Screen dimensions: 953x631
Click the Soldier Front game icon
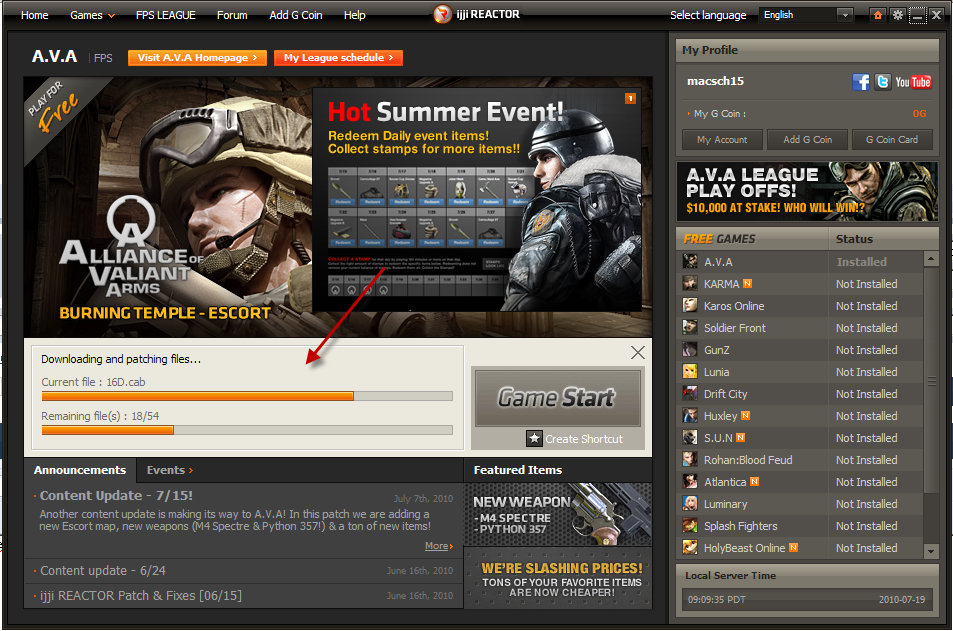pos(690,328)
